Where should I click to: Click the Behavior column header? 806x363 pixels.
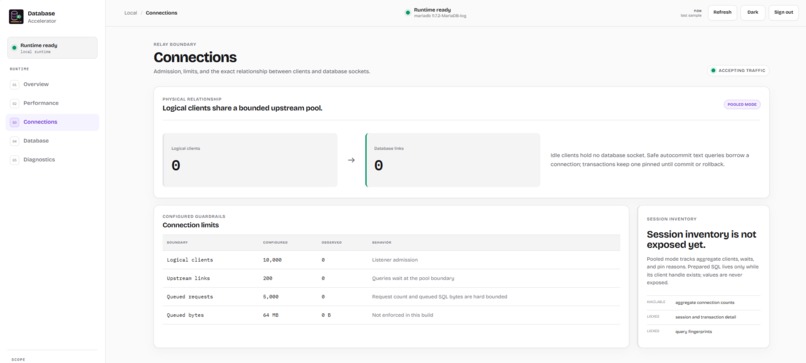click(381, 242)
